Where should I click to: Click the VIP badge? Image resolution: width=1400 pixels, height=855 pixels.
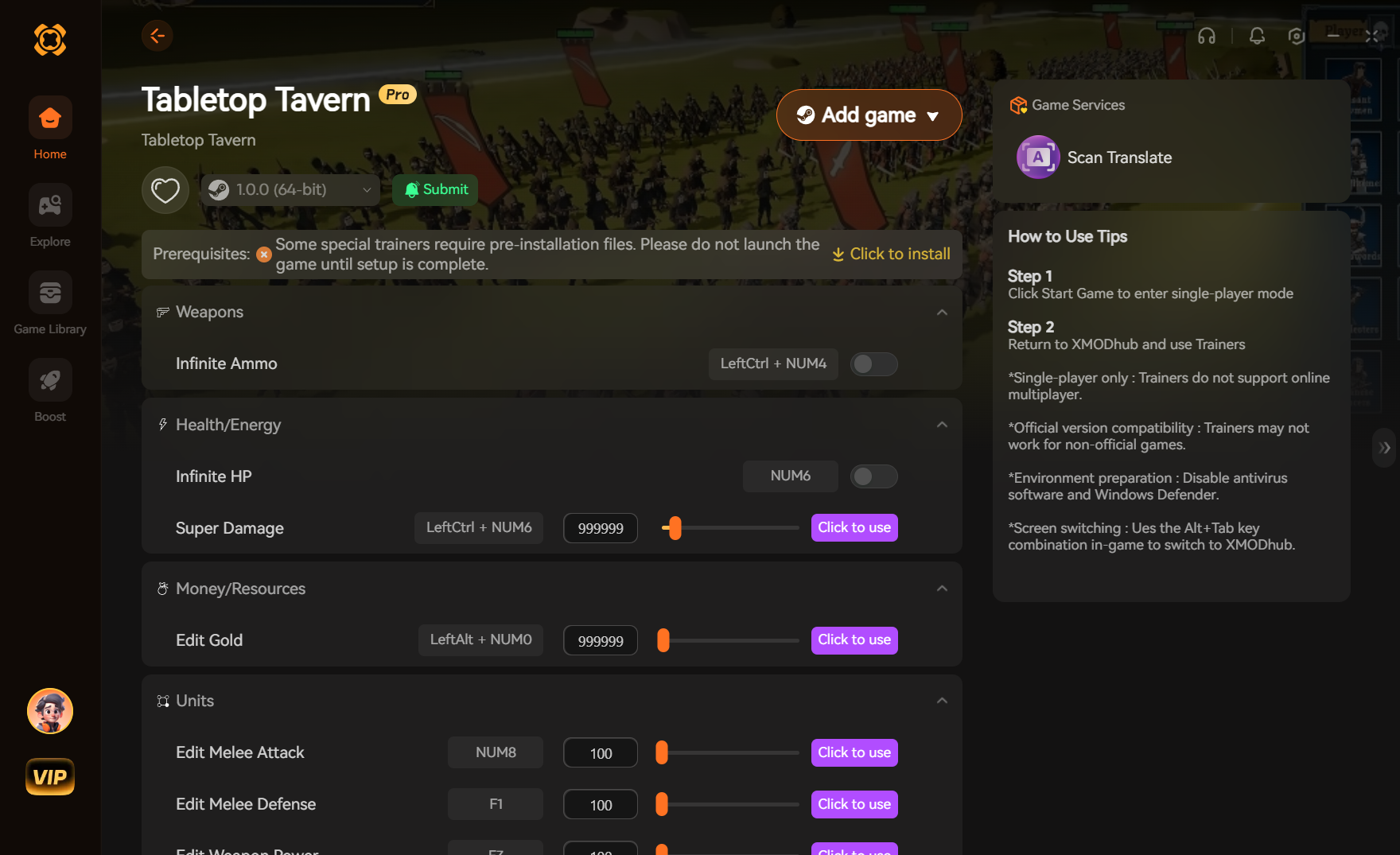50,777
